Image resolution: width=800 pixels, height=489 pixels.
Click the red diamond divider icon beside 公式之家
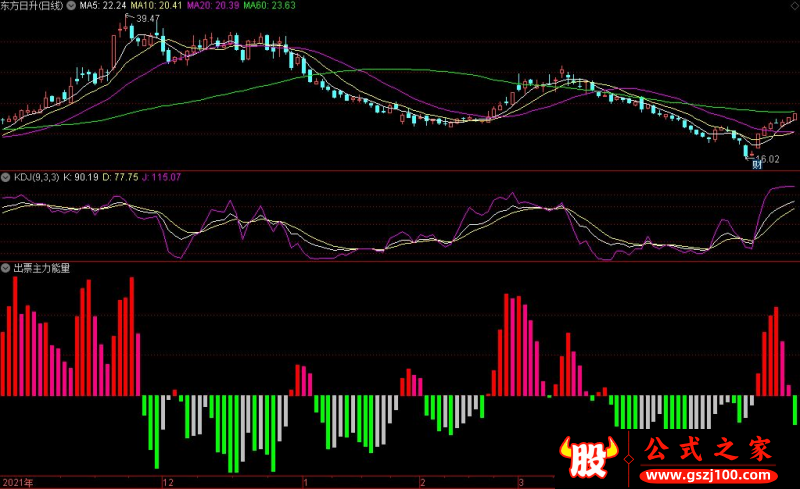(629, 459)
